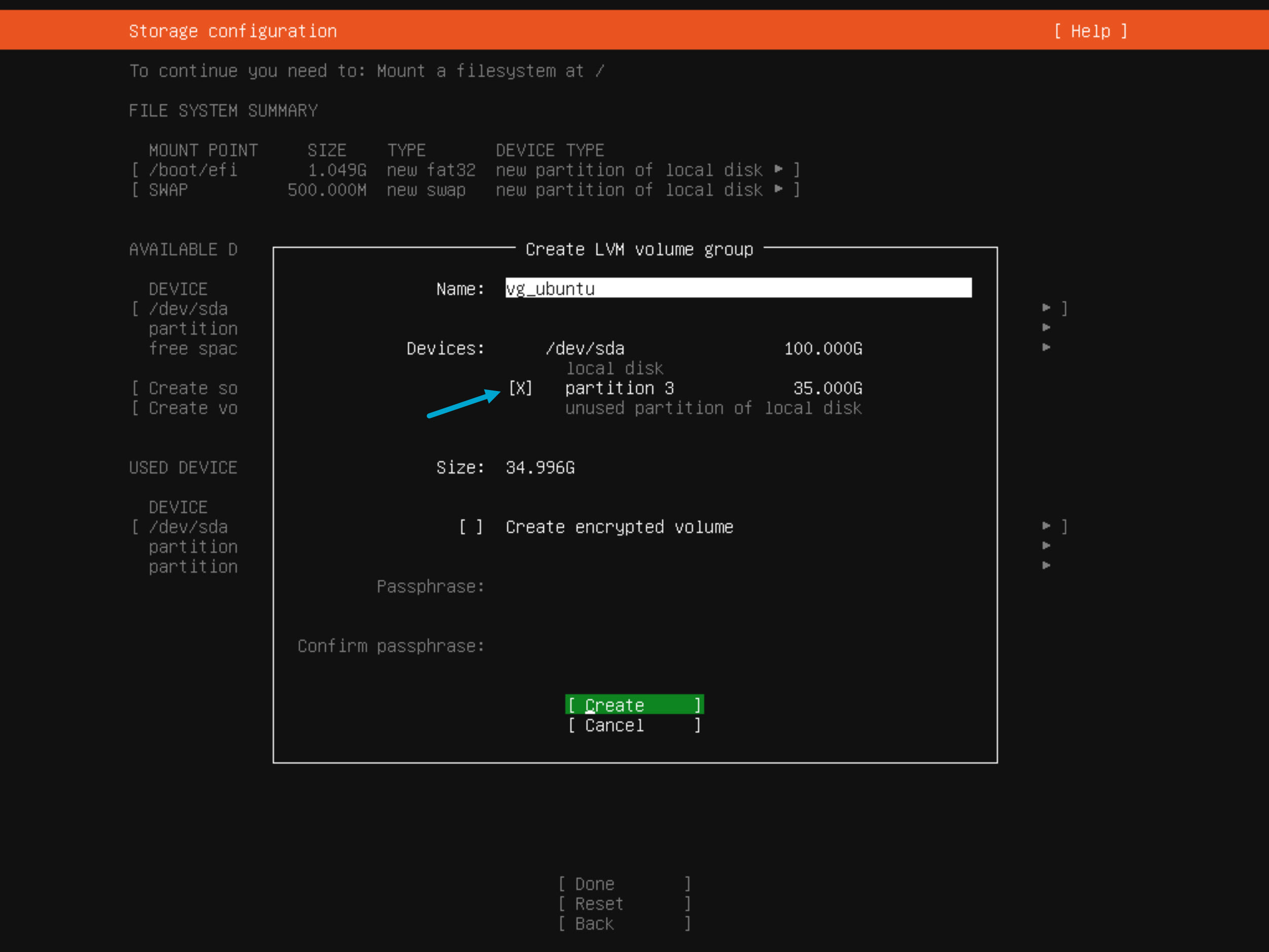
Task: Click the free space row arrow
Action: point(1046,347)
